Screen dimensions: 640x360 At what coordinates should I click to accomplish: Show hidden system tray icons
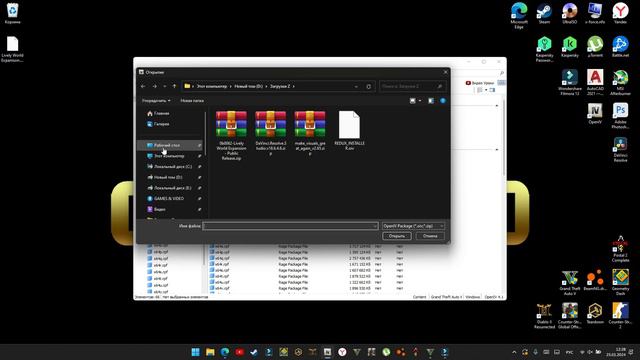click(514, 352)
